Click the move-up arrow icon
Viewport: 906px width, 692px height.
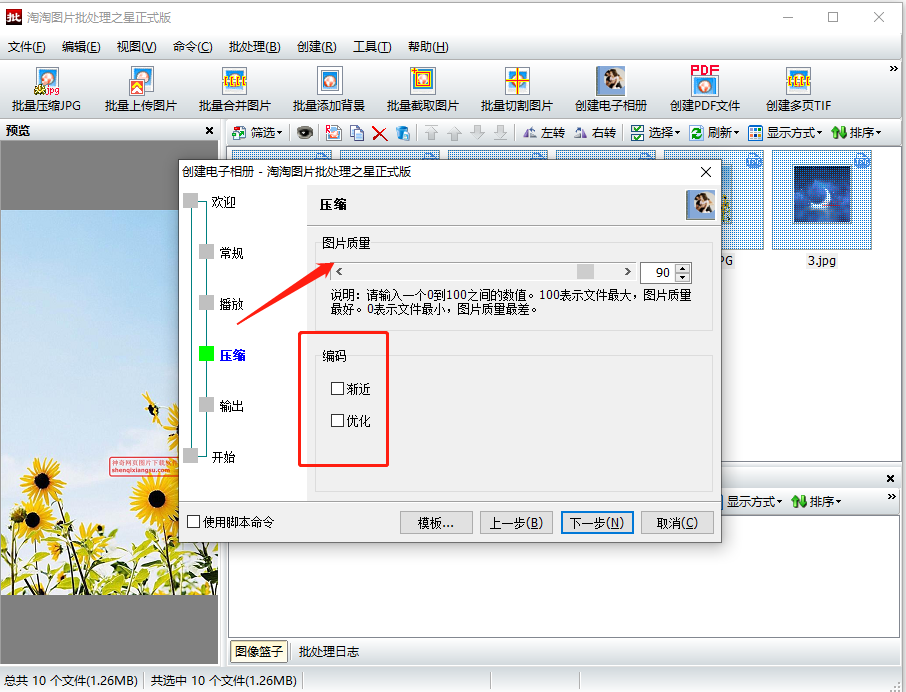(454, 133)
